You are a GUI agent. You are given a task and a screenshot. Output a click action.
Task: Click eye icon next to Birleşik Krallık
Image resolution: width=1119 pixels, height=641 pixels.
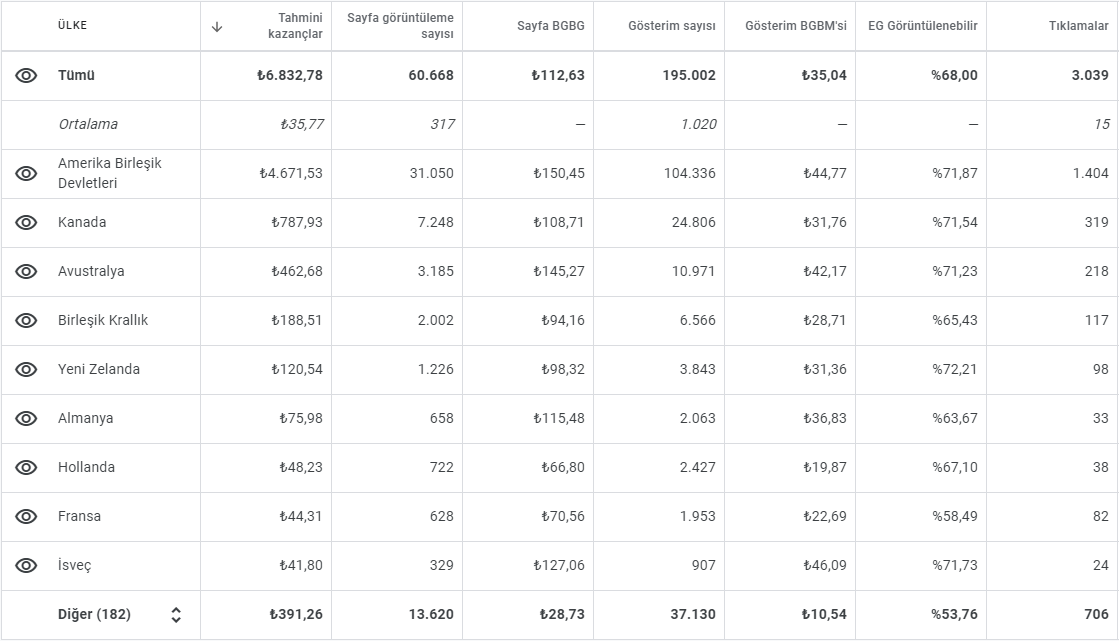[x=26, y=320]
